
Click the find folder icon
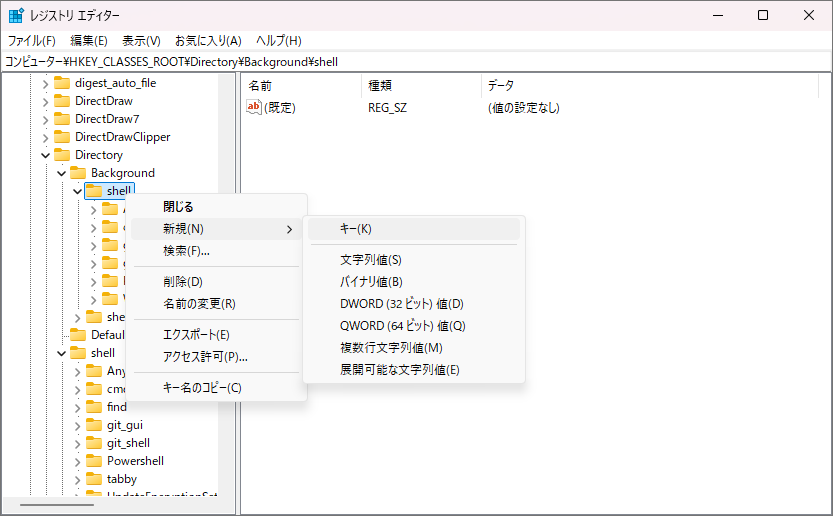[94, 407]
